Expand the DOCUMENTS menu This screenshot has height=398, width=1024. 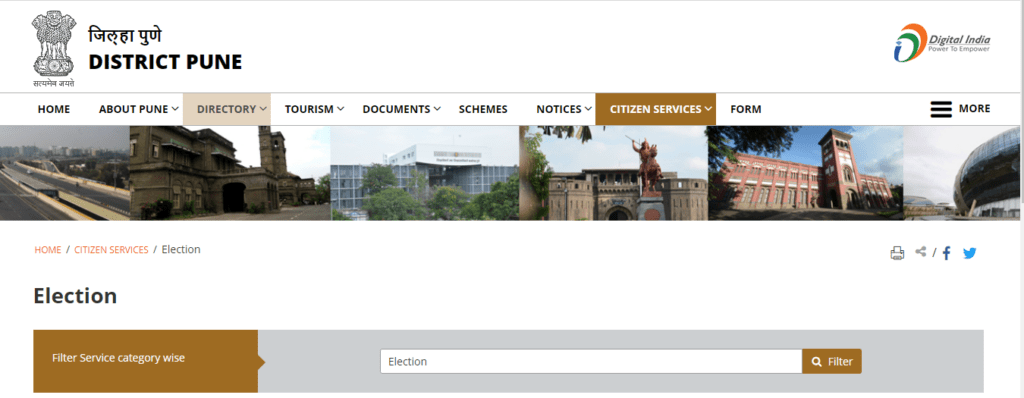(x=402, y=109)
